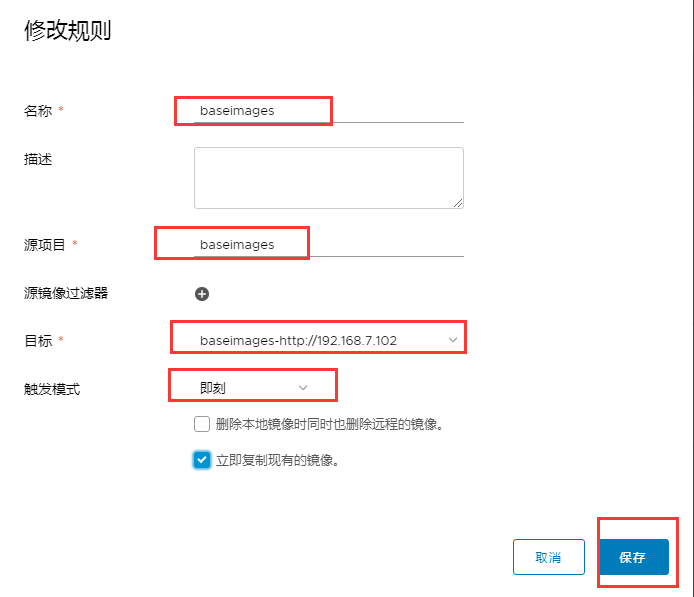
Task: Click the 源项目 field label
Action: 44,245
